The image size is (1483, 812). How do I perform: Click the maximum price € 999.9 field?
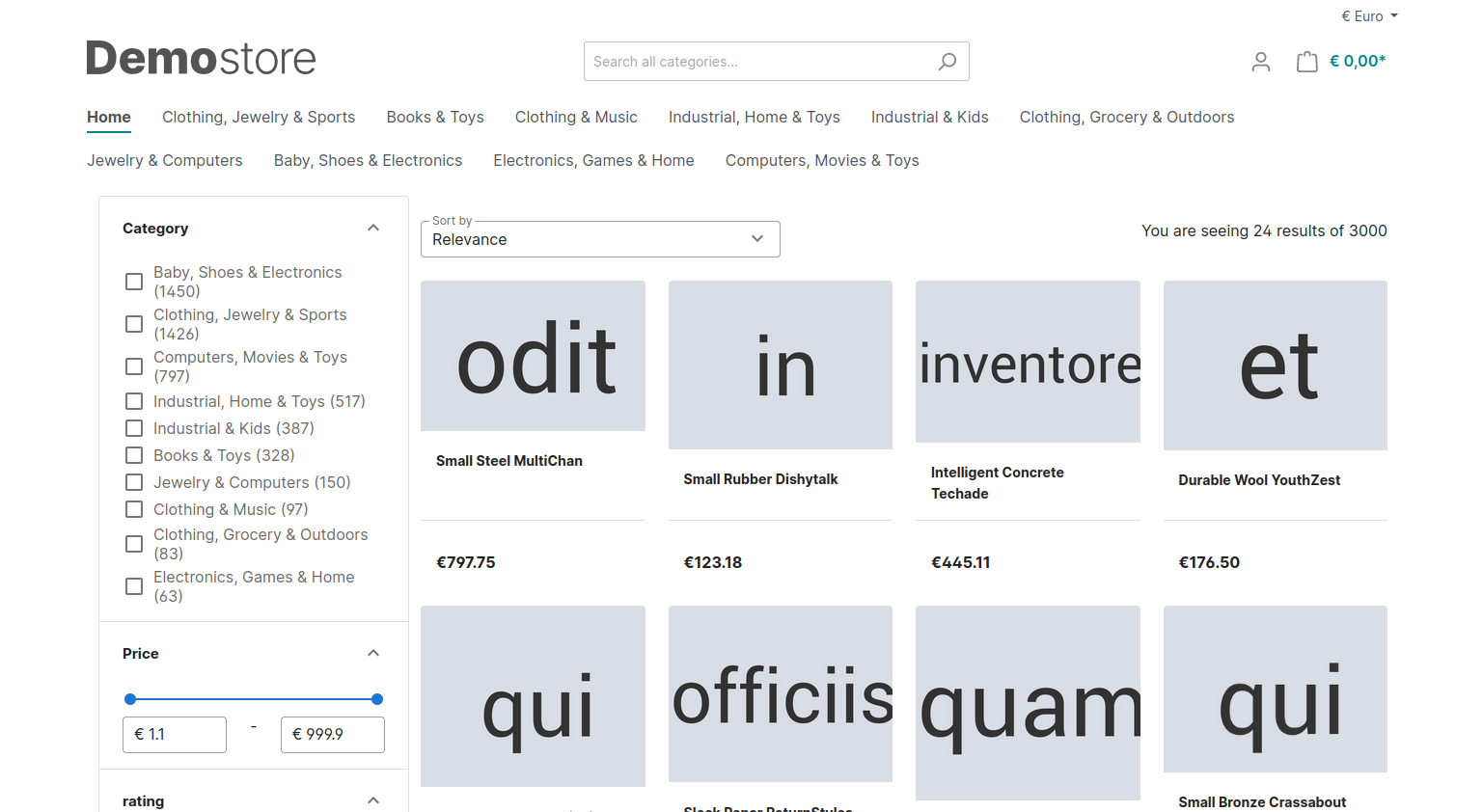(x=333, y=735)
